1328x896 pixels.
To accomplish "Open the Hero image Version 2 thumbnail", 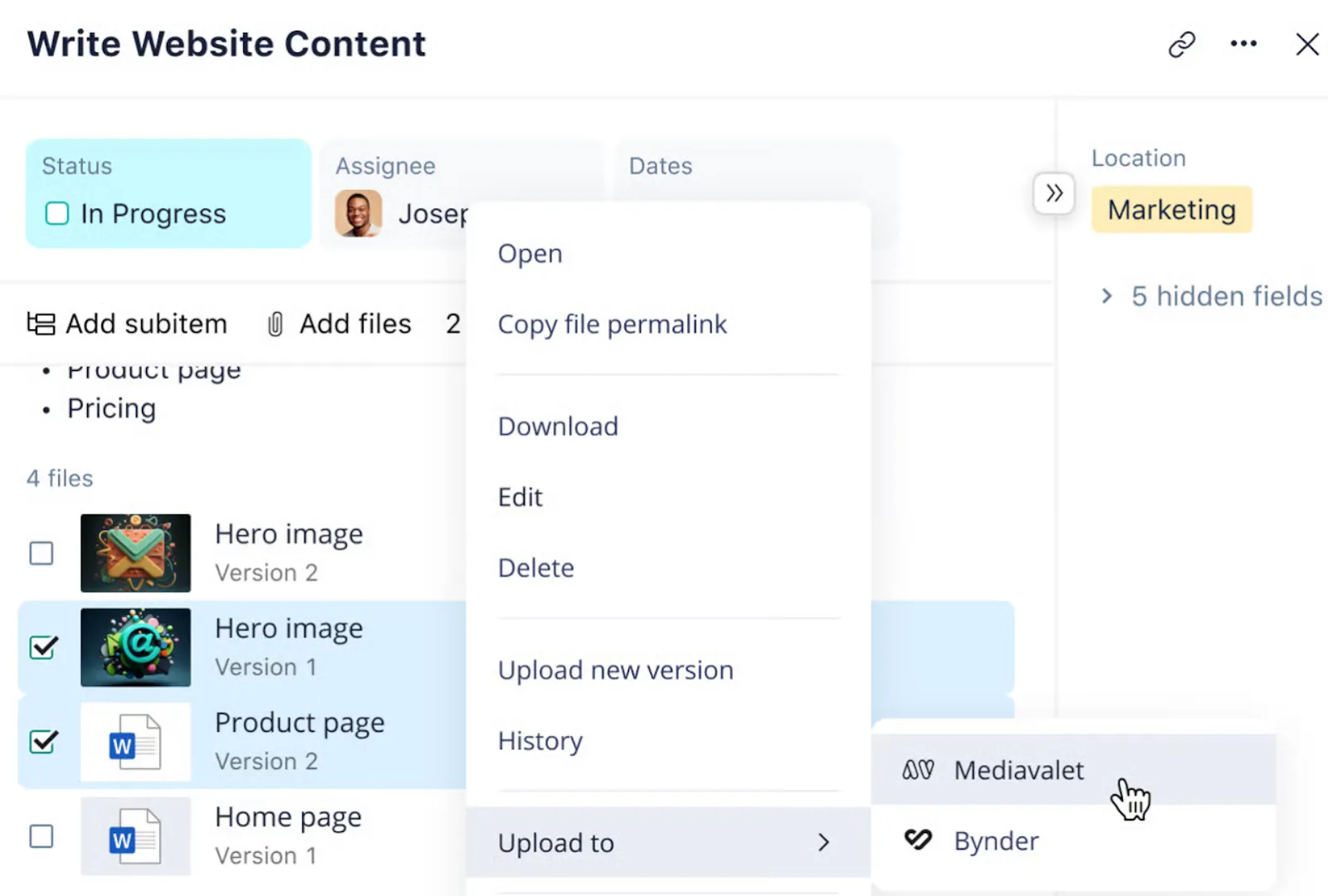I will pyautogui.click(x=135, y=553).
